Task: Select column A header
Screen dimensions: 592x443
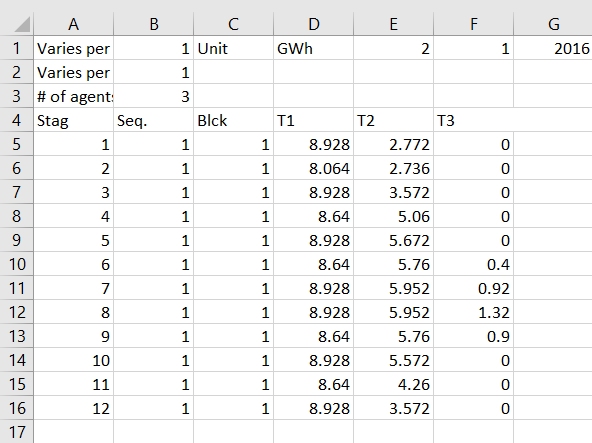Action: (74, 24)
